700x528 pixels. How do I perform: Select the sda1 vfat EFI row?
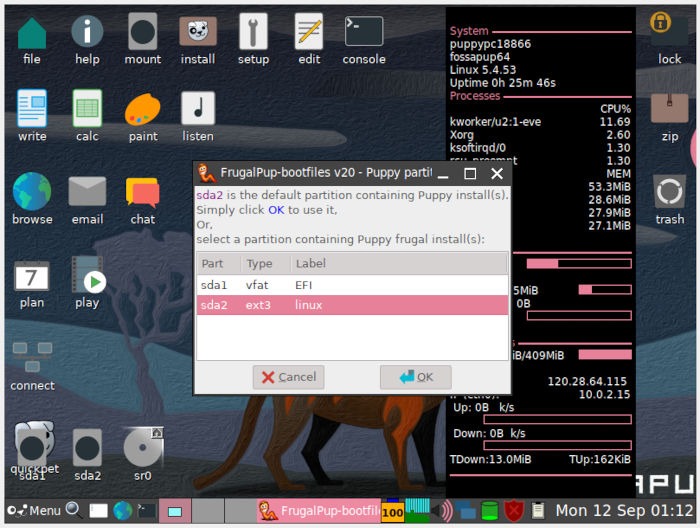click(x=352, y=285)
